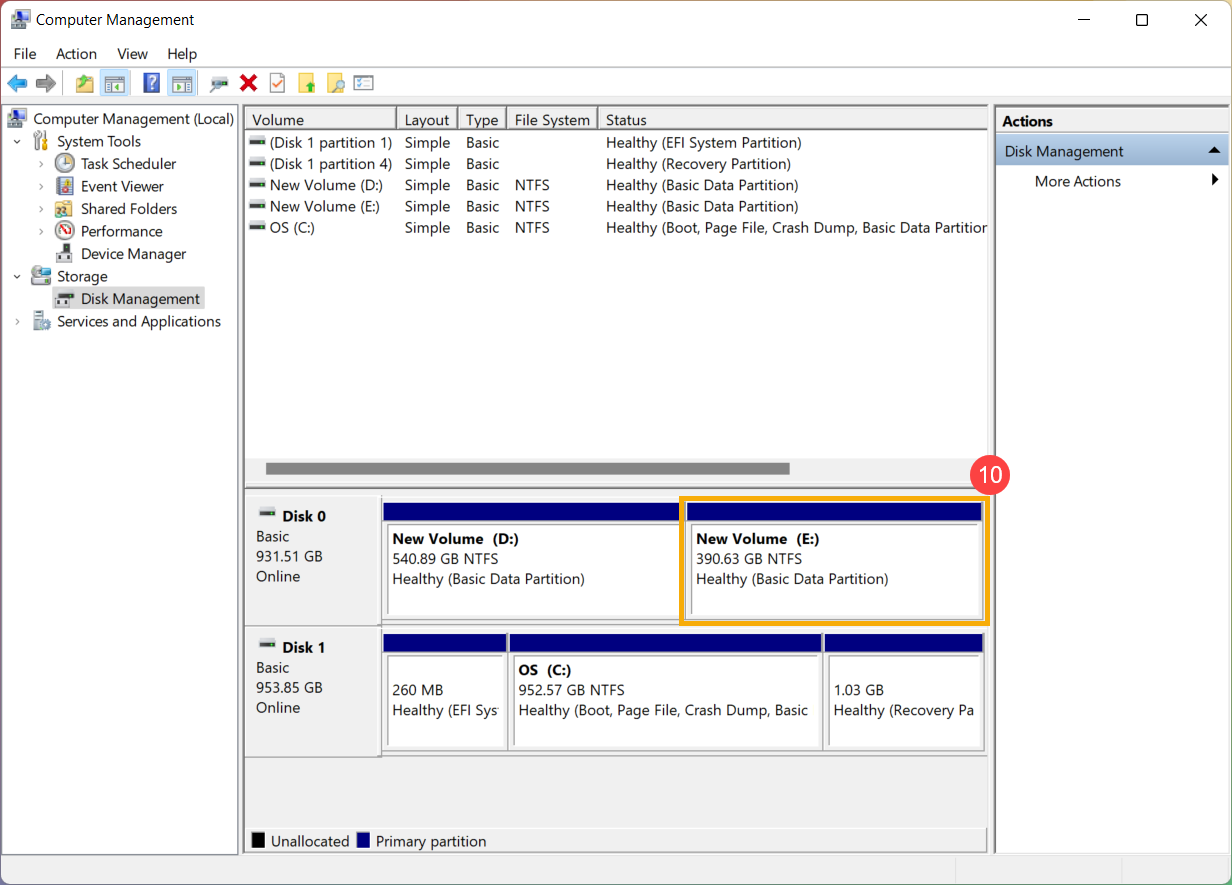Image resolution: width=1232 pixels, height=885 pixels.
Task: Click More Actions in the Actions pane
Action: [1078, 181]
